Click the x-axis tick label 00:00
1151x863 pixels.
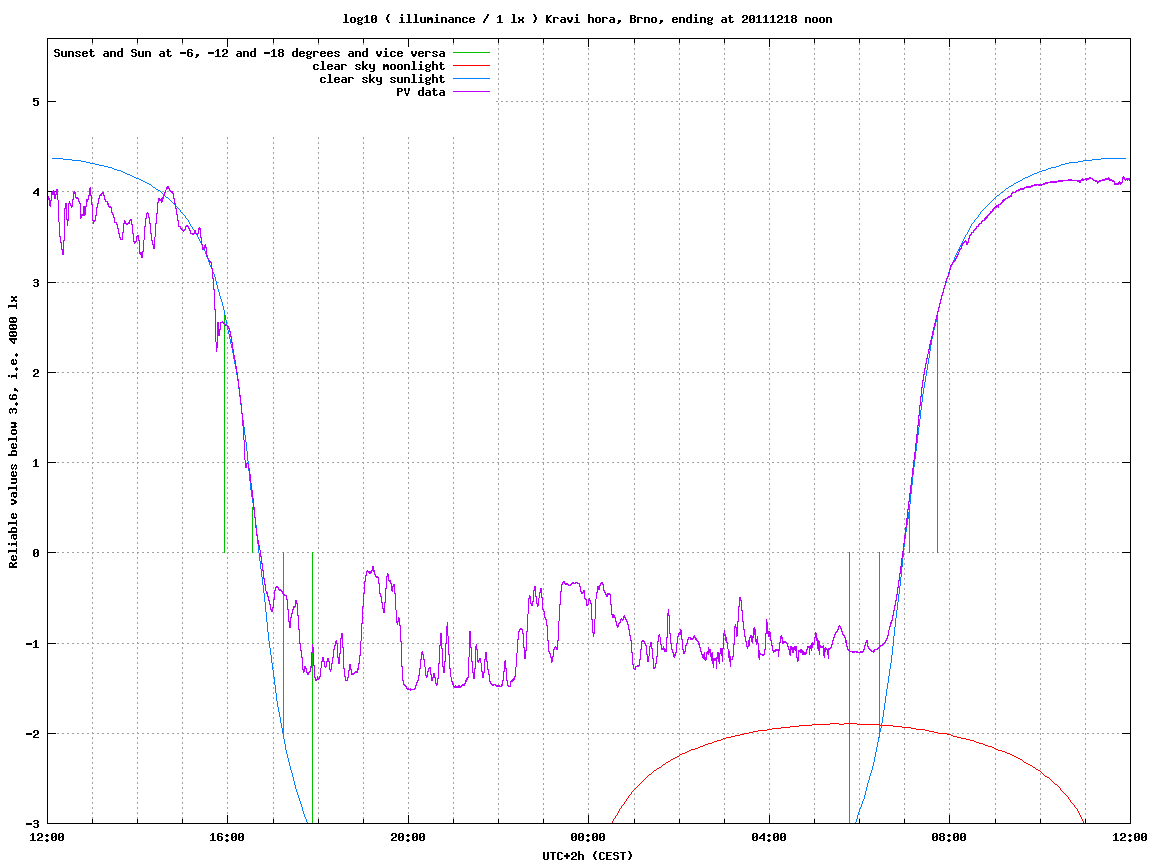(x=589, y=837)
